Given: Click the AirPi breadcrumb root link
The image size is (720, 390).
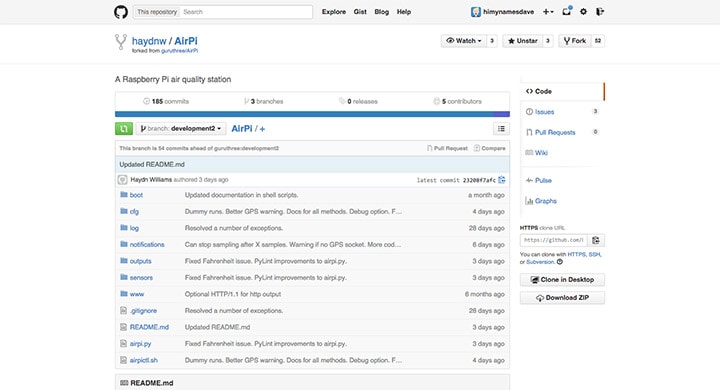Looking at the screenshot, I should point(242,129).
